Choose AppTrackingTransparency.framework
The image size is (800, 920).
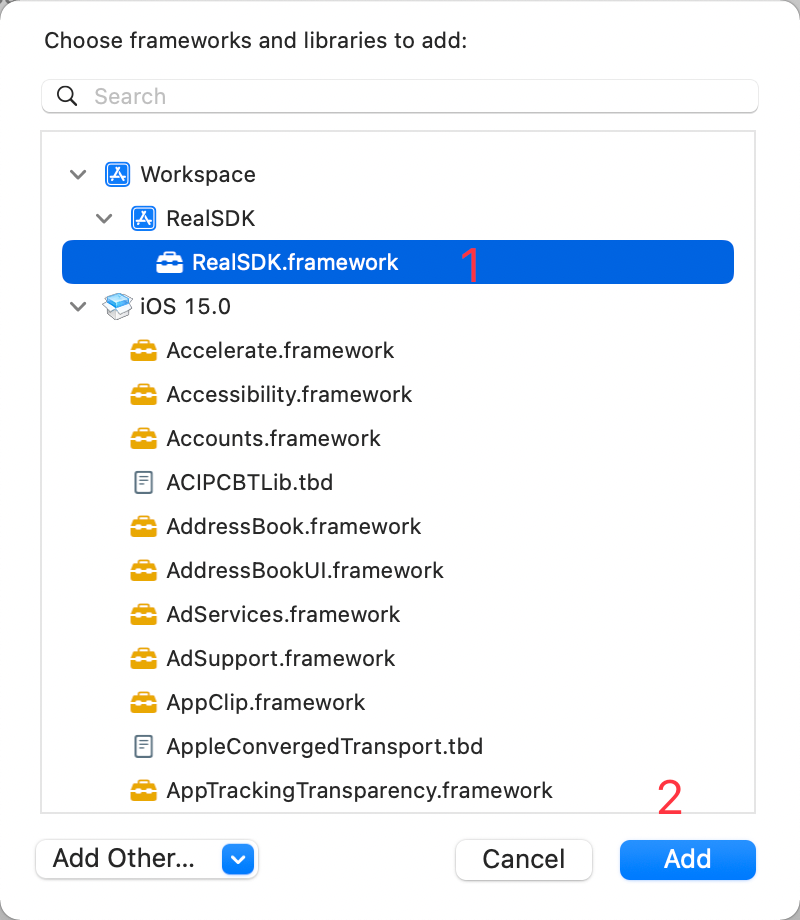[359, 791]
